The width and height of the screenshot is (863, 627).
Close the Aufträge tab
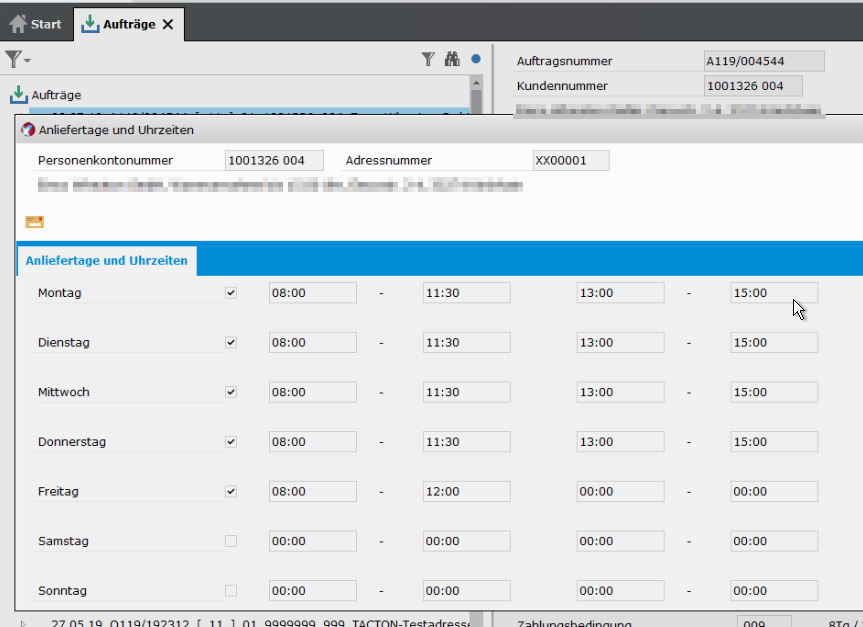click(x=168, y=24)
